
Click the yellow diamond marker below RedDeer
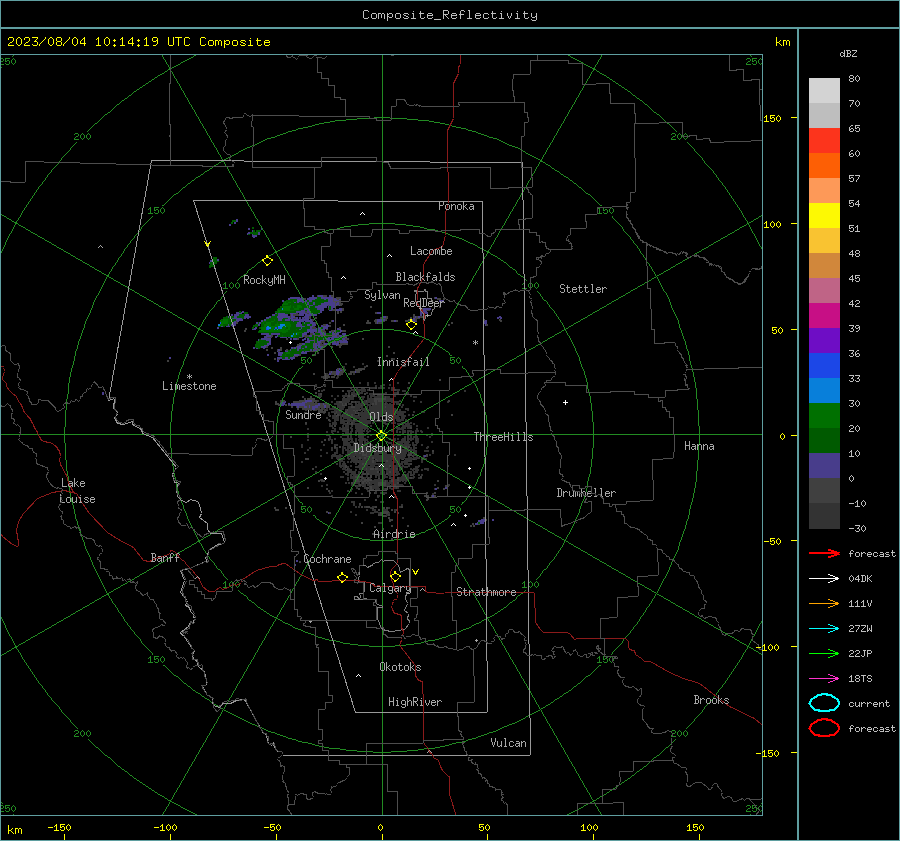(x=411, y=325)
